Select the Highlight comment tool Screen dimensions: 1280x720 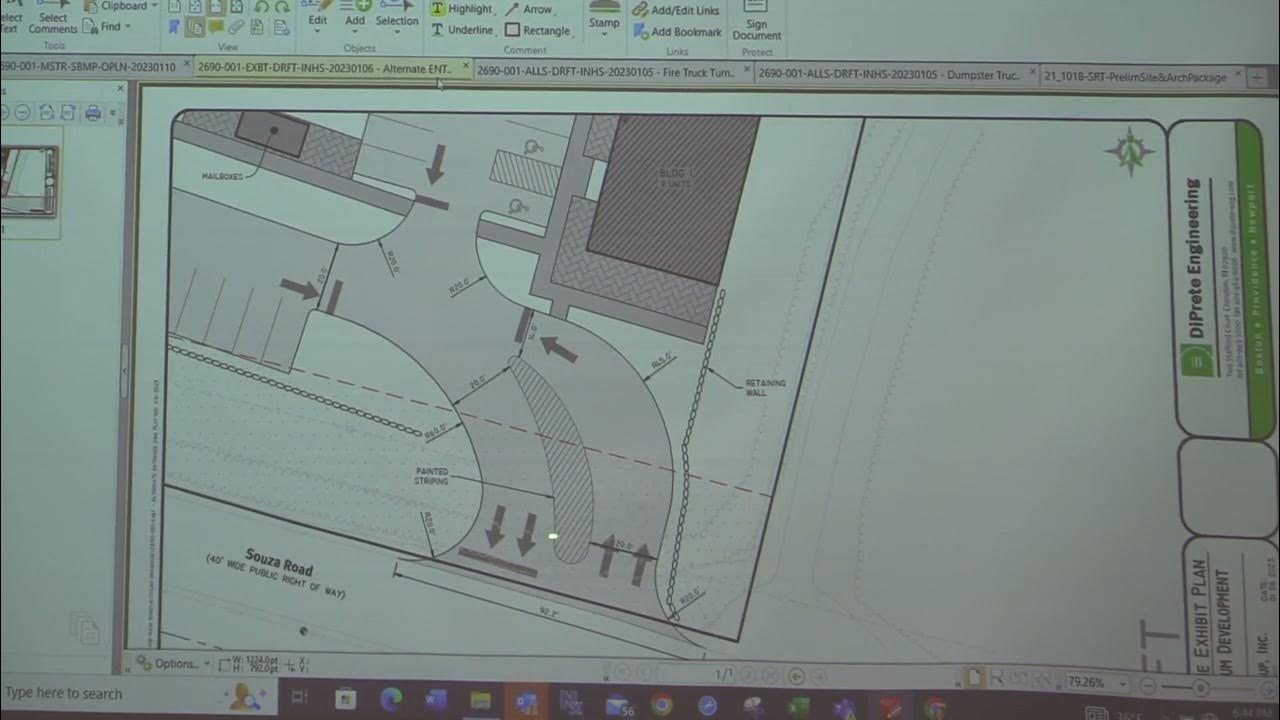tap(461, 9)
